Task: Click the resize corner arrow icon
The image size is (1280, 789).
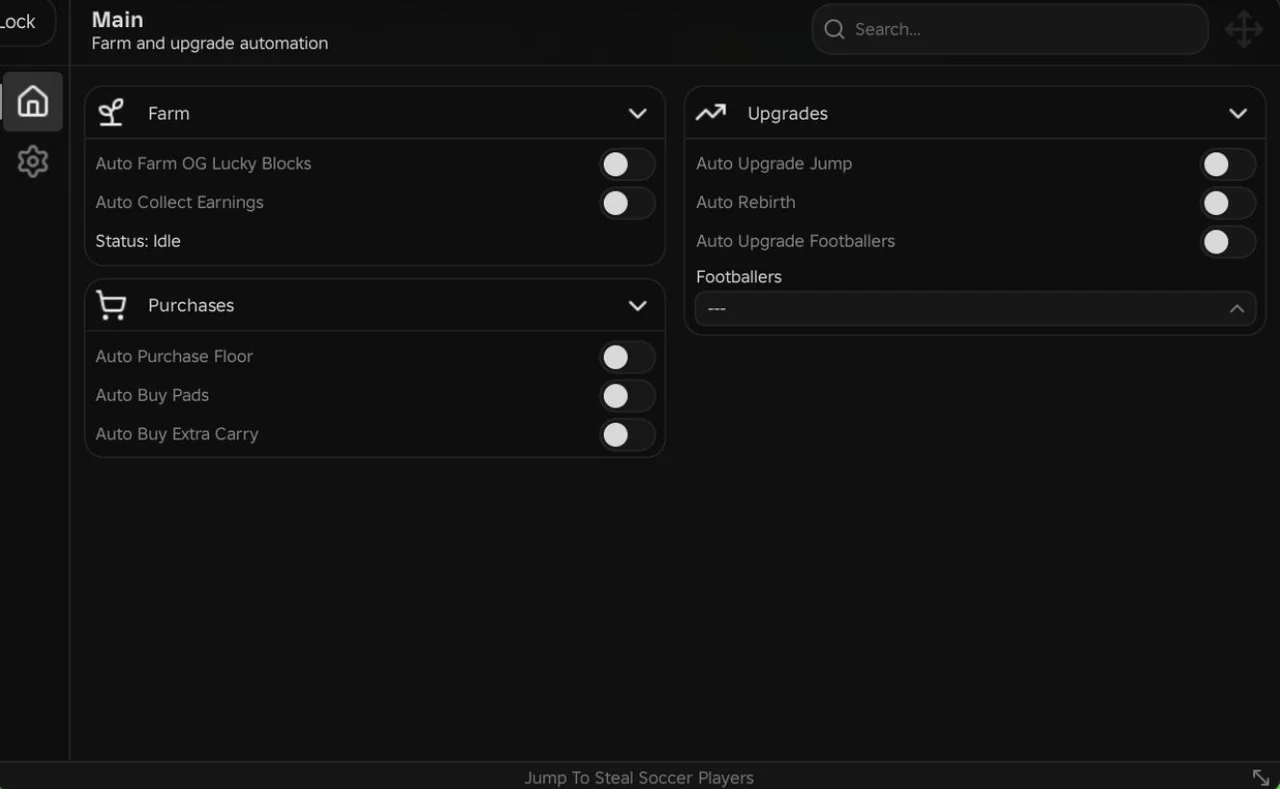Action: (1261, 777)
